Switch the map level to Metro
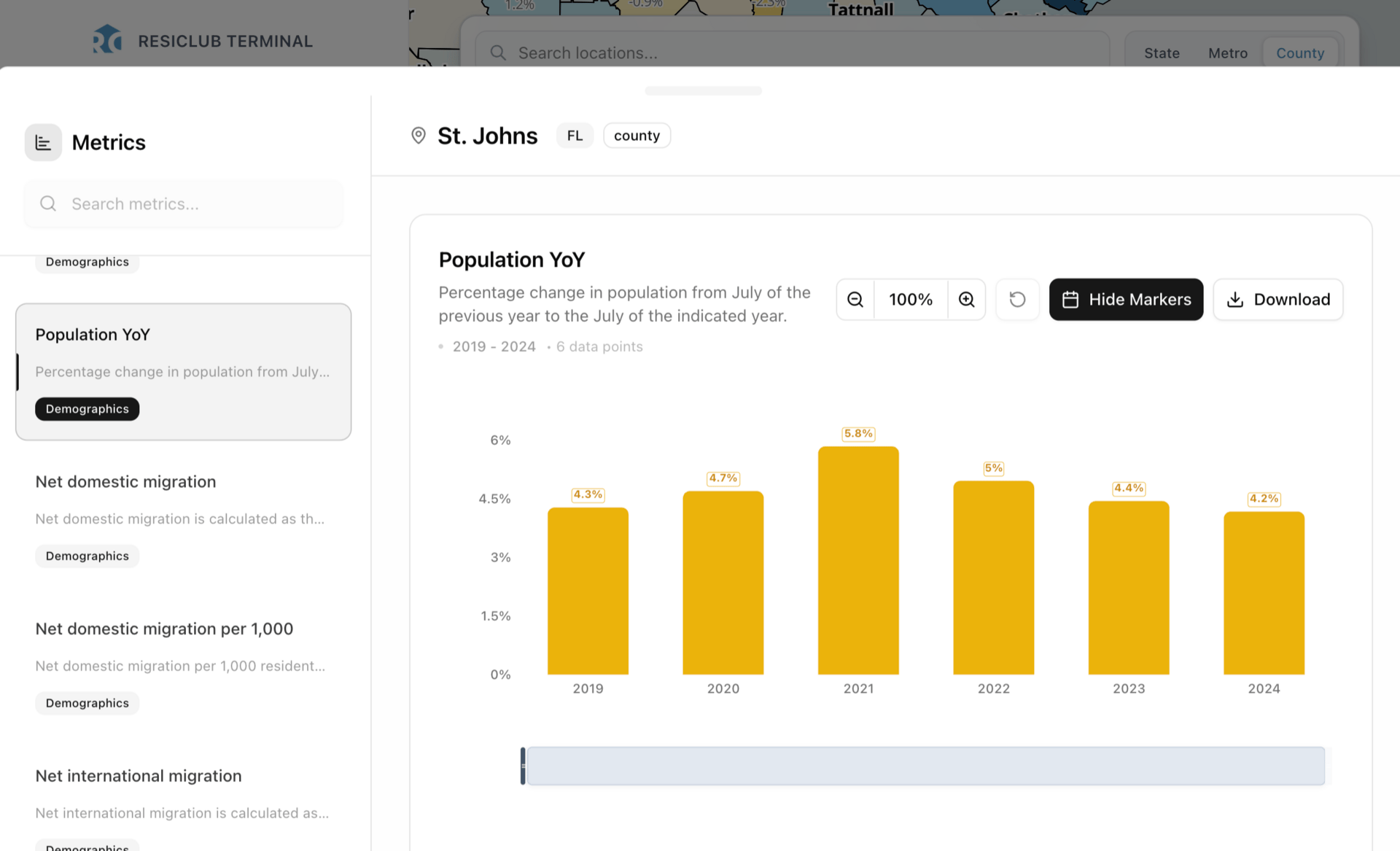 point(1227,53)
